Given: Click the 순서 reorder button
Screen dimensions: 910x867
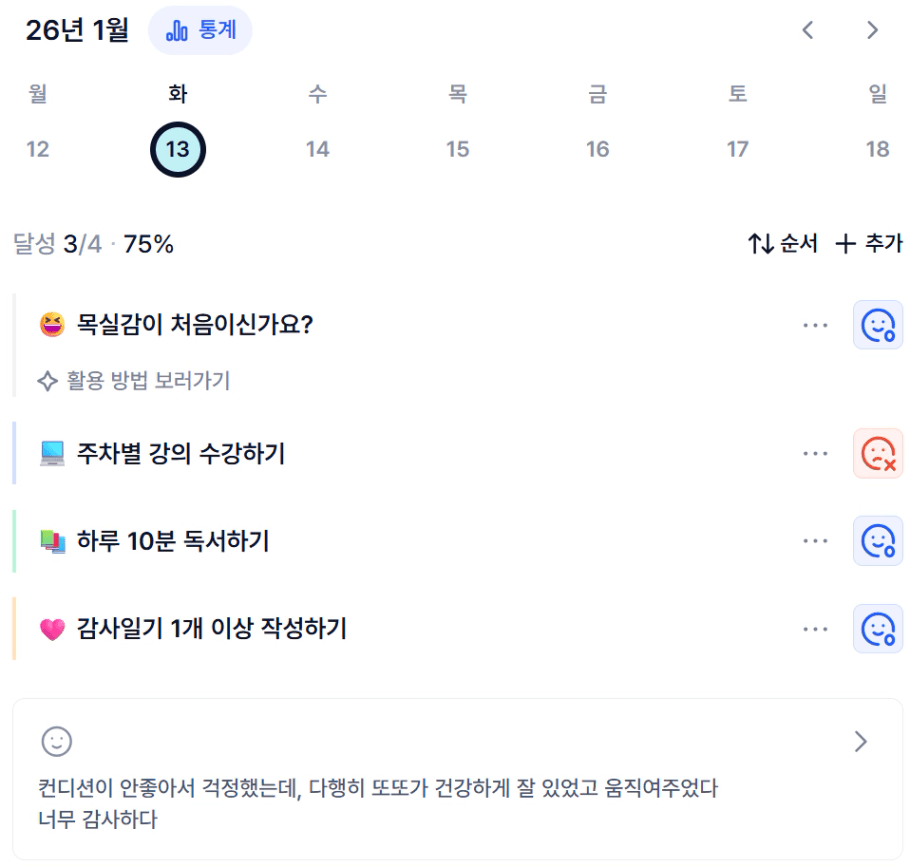Looking at the screenshot, I should [783, 243].
